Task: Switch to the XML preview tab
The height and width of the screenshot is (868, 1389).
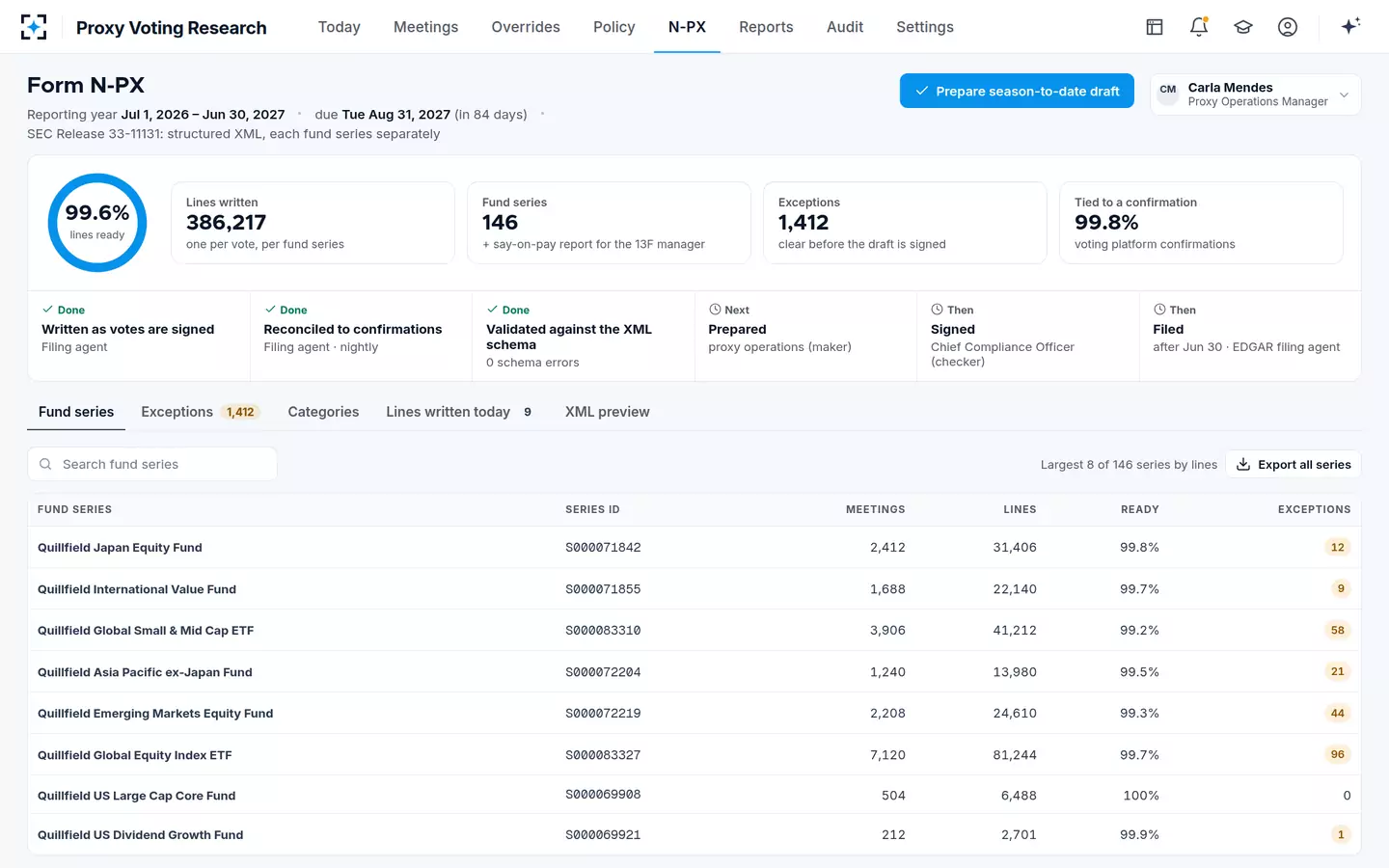Action: (608, 412)
